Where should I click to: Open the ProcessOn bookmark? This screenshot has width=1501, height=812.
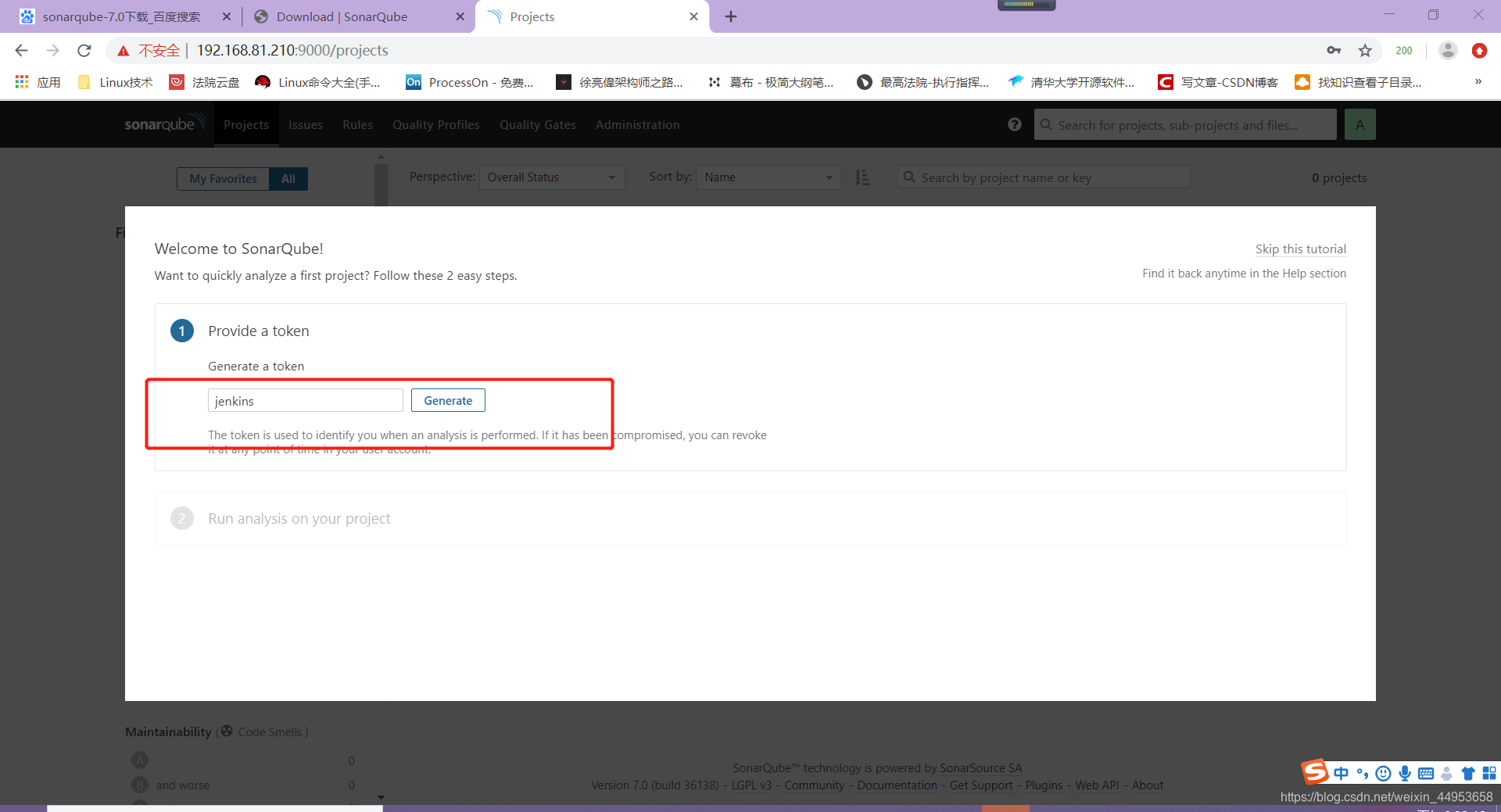pos(470,82)
